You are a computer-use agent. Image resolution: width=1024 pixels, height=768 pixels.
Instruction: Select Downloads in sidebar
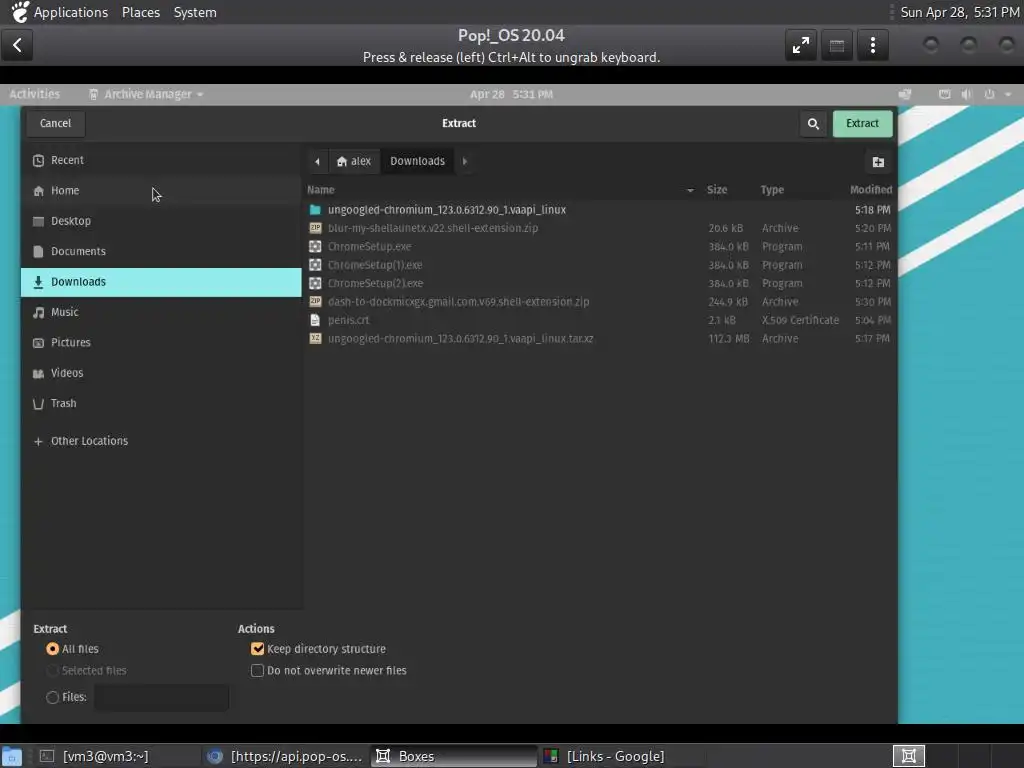click(x=161, y=282)
